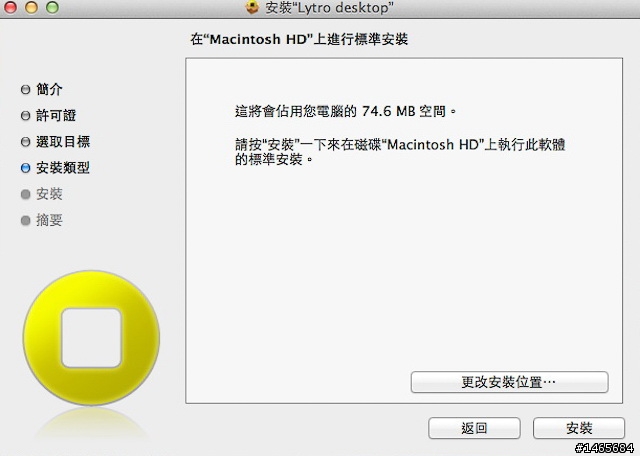Click the 簡介 sidebar label

click(49, 89)
